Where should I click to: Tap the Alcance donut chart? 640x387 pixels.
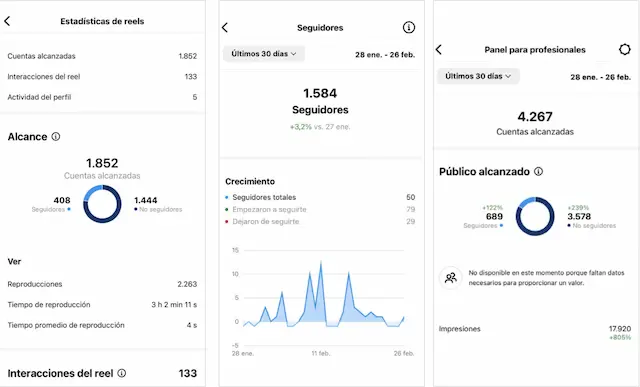102,204
